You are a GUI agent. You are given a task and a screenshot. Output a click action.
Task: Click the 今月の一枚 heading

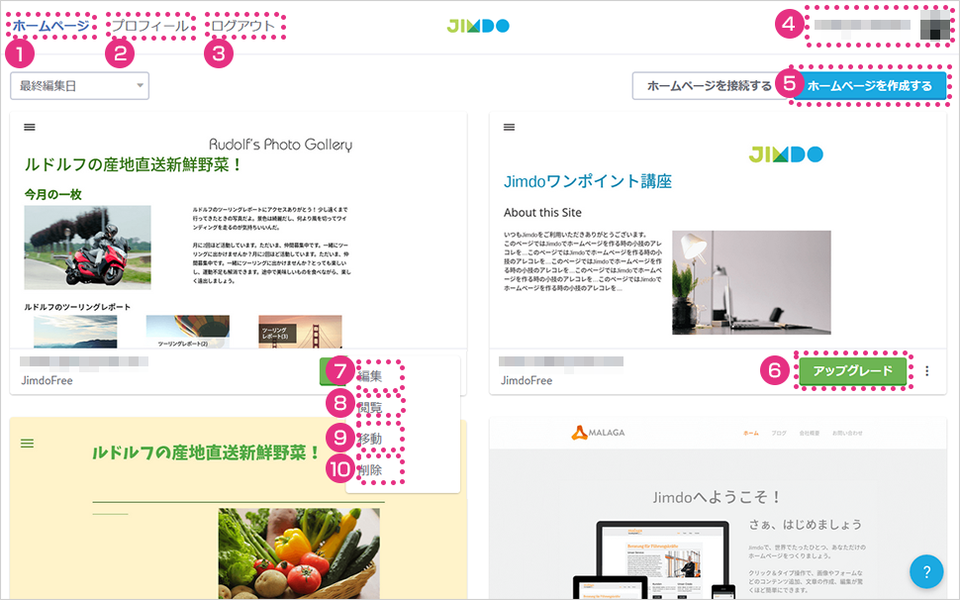click(x=53, y=194)
